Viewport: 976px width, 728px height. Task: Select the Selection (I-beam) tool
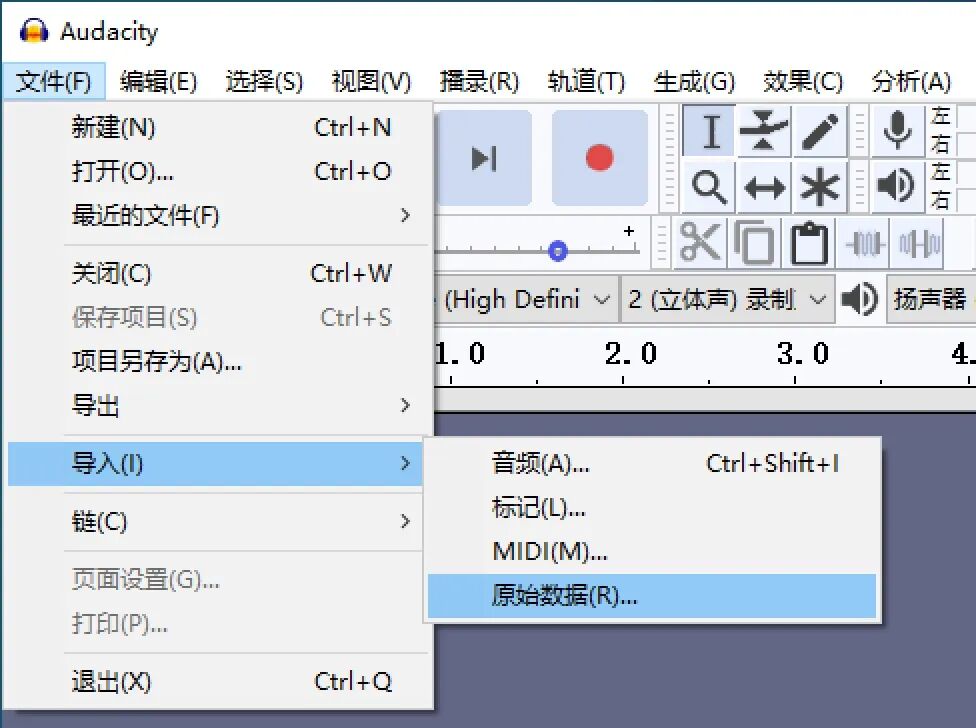pos(710,131)
